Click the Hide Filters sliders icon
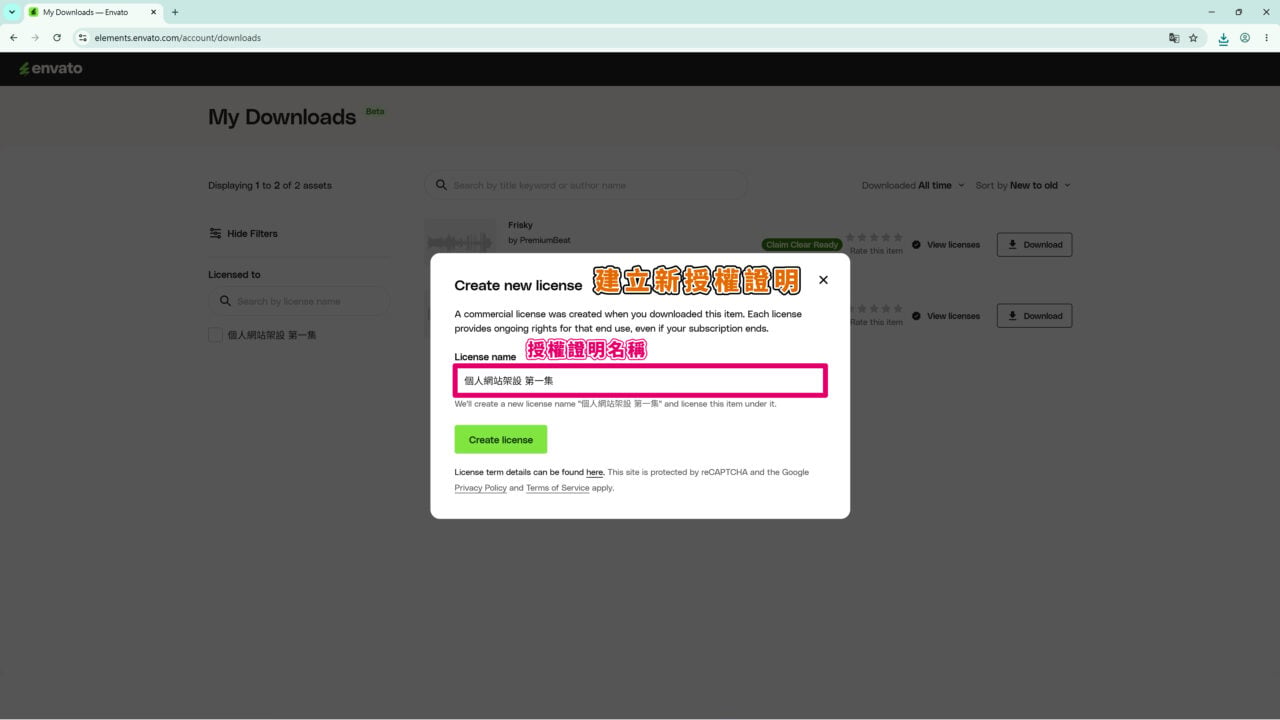Image resolution: width=1280 pixels, height=720 pixels. tap(215, 233)
